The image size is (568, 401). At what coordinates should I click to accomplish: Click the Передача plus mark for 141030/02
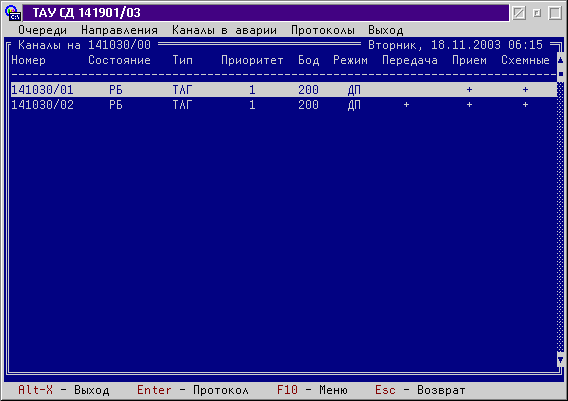406,105
